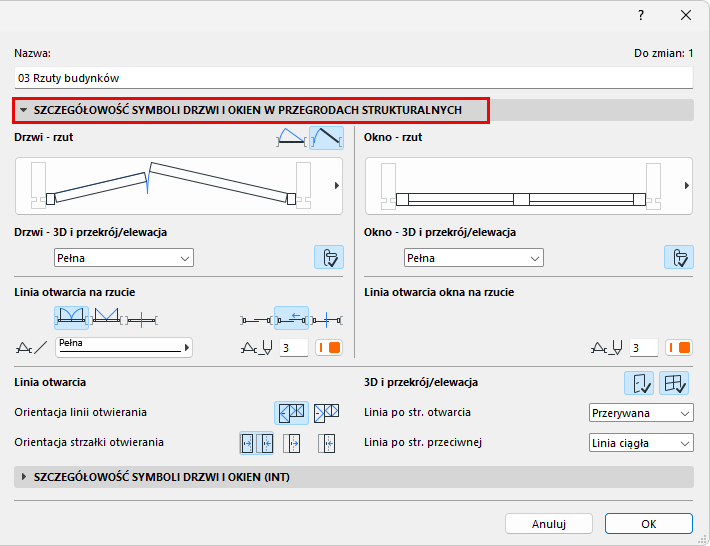
Task: Choose door centerline-only opening symbol
Action: point(141,320)
